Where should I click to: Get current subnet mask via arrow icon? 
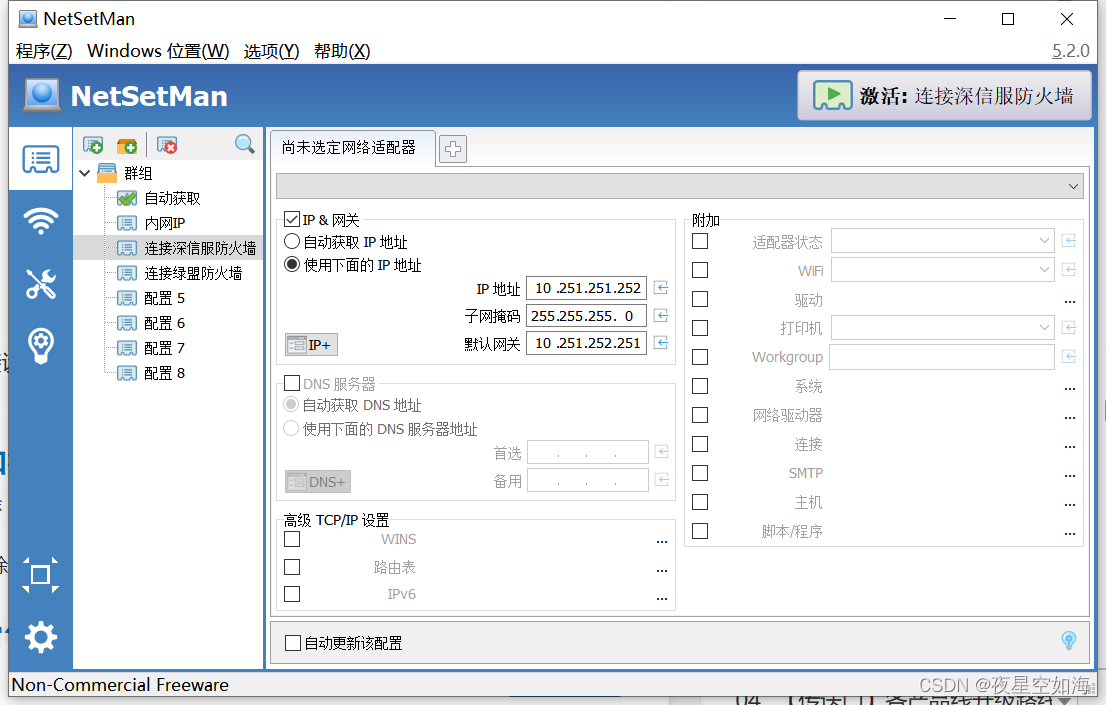tap(661, 315)
